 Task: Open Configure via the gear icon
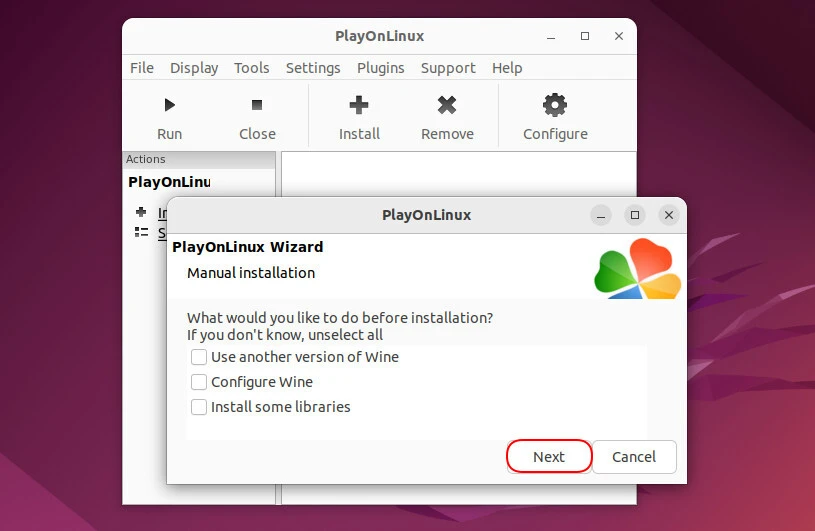point(555,105)
